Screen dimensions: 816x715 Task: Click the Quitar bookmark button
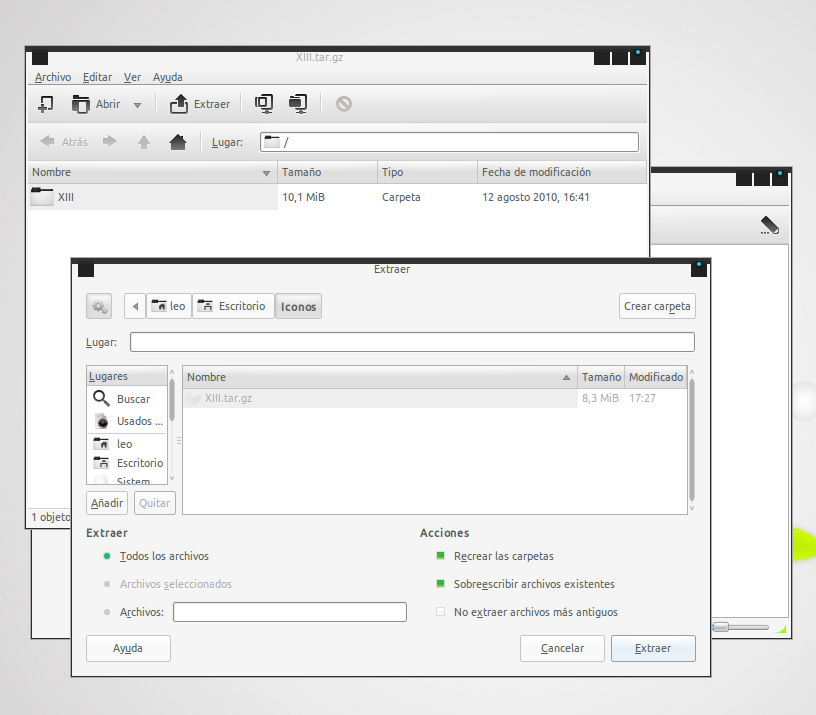155,503
